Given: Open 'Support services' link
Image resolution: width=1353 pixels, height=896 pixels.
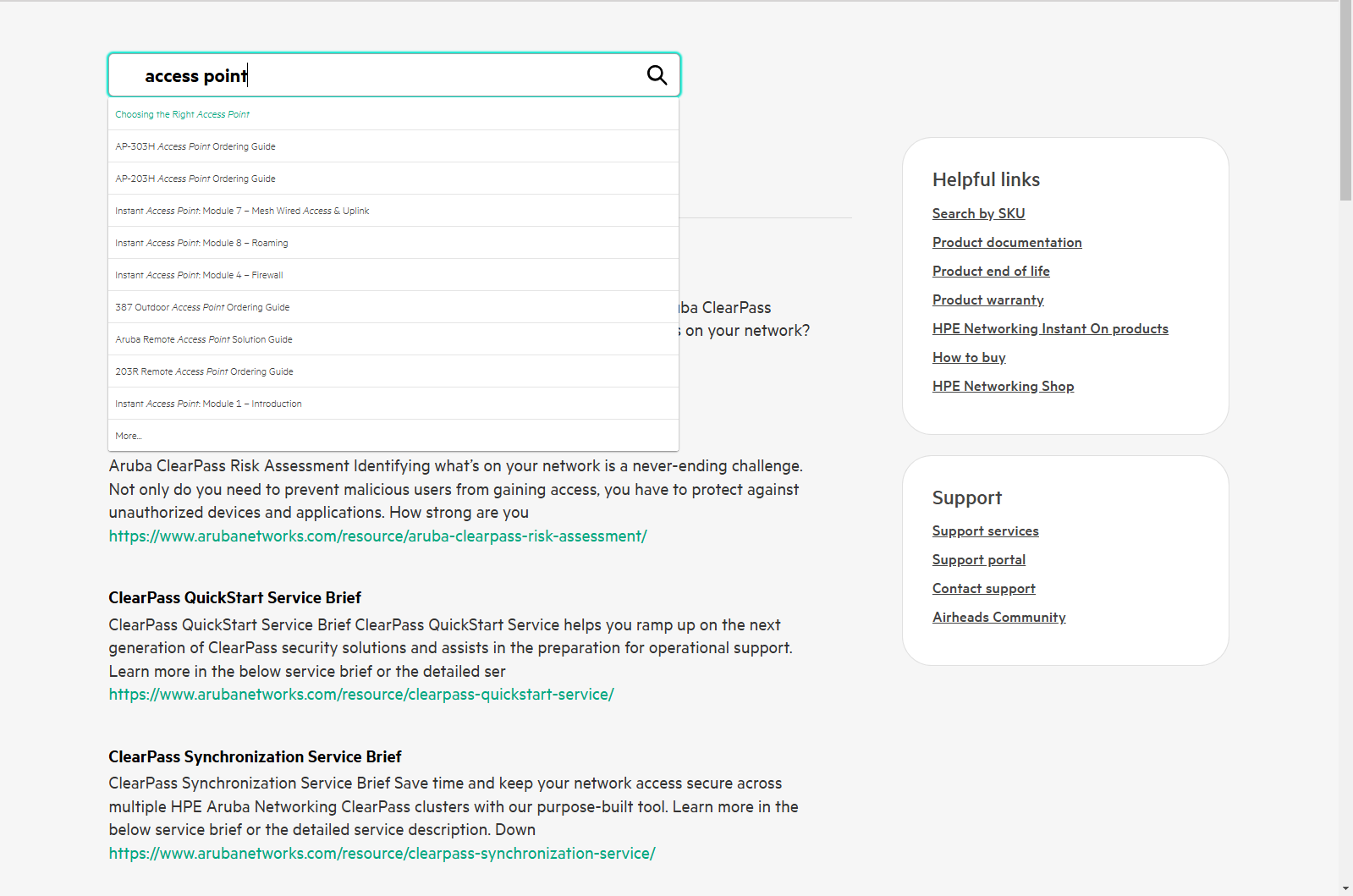Looking at the screenshot, I should [985, 531].
